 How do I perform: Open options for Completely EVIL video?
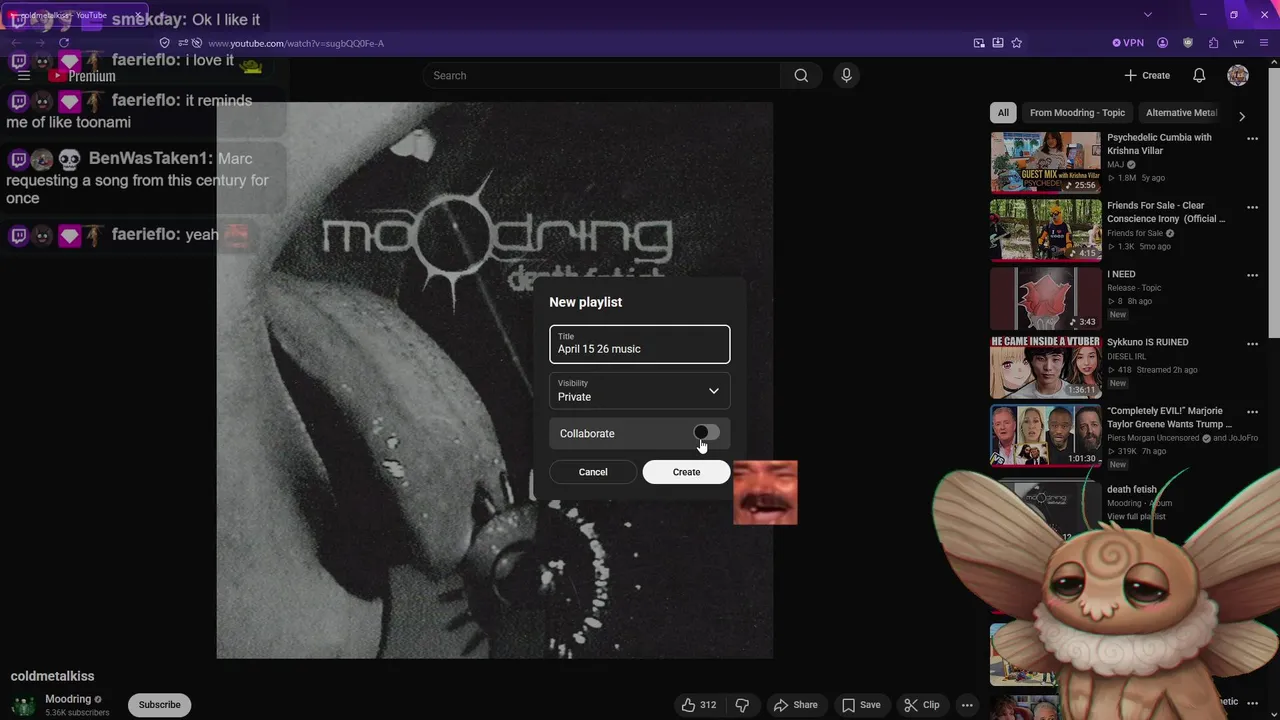(x=1252, y=412)
